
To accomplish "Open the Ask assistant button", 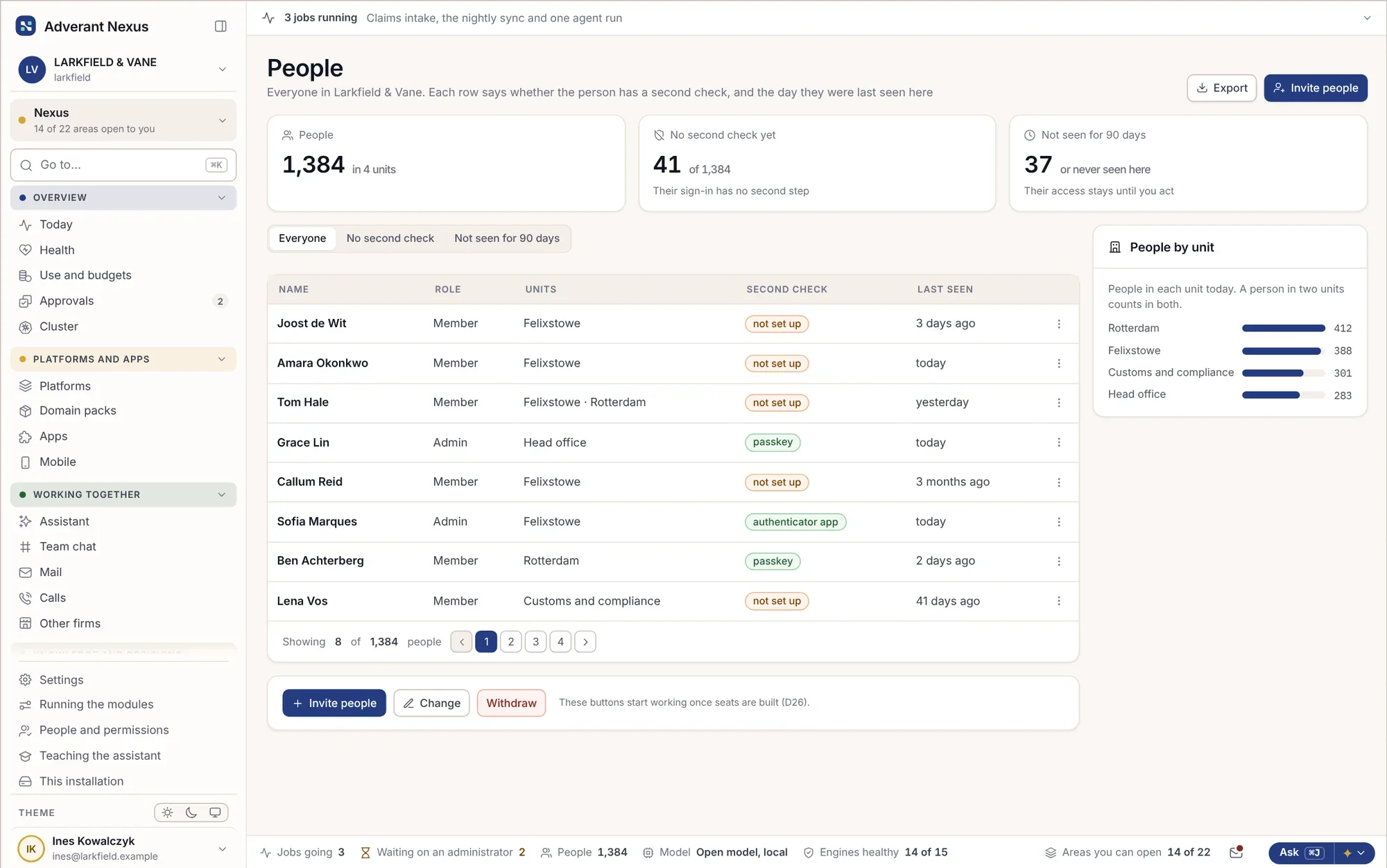I will [1301, 853].
